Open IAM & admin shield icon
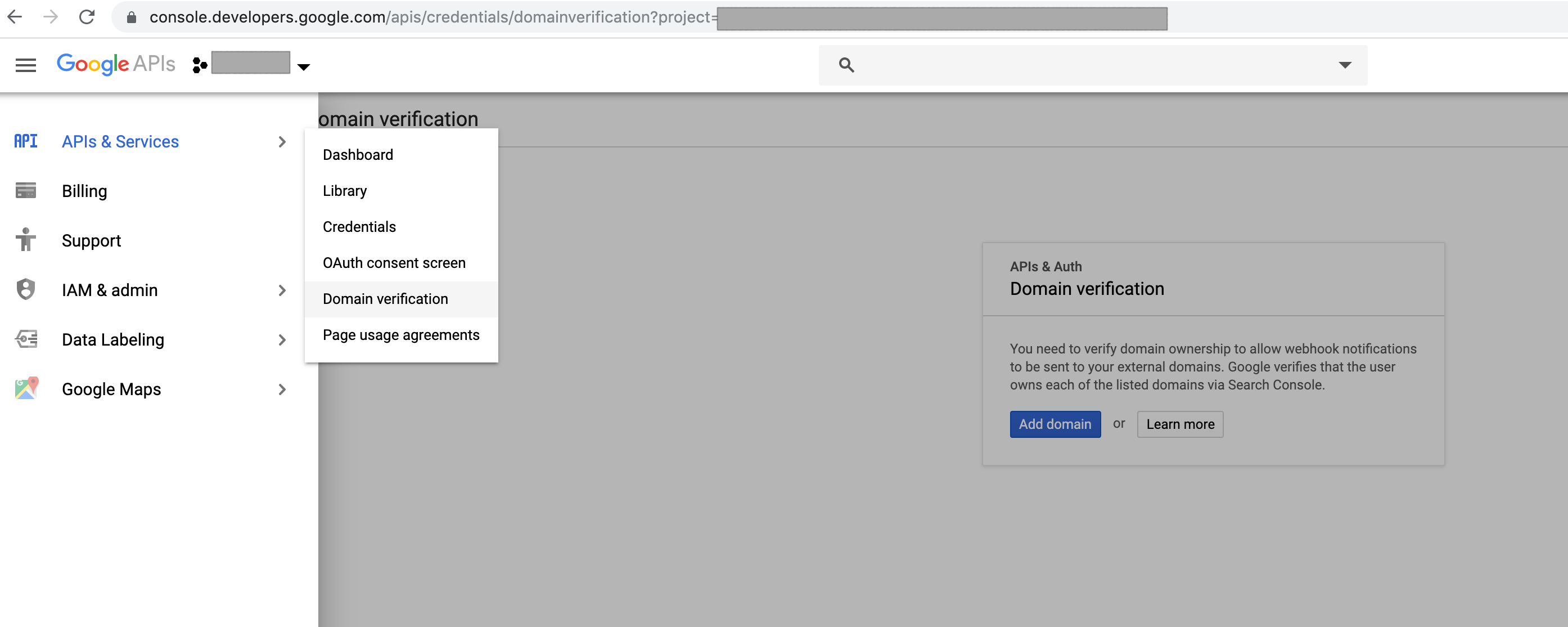 [x=25, y=290]
